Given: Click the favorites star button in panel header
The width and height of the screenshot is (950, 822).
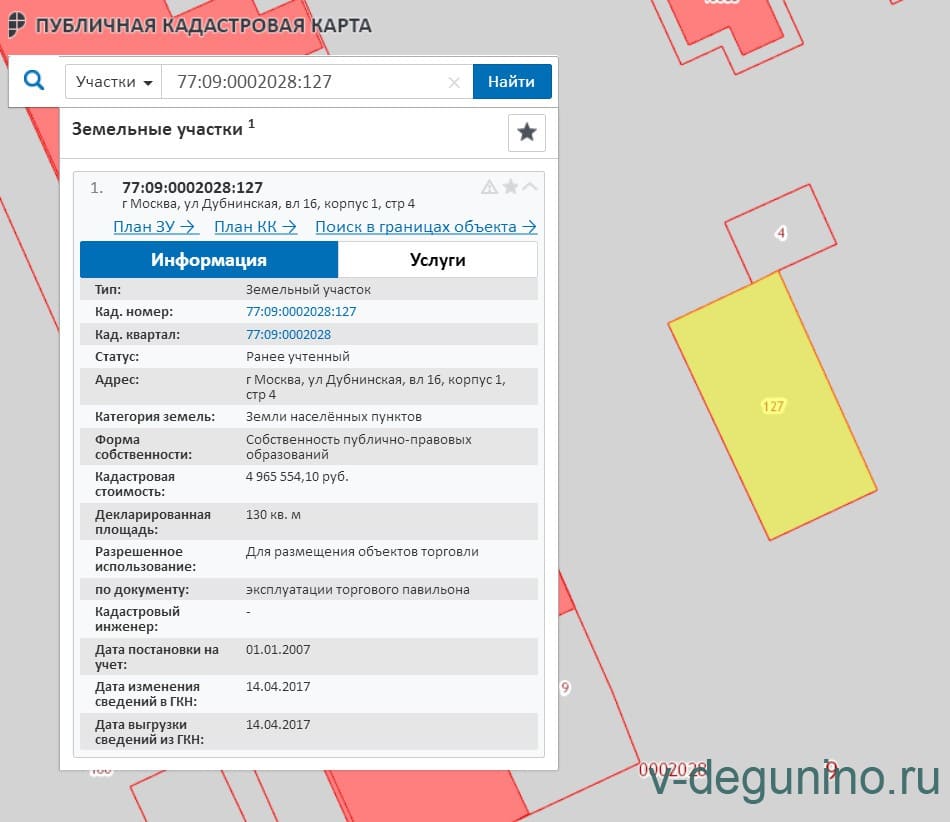Looking at the screenshot, I should (x=526, y=133).
